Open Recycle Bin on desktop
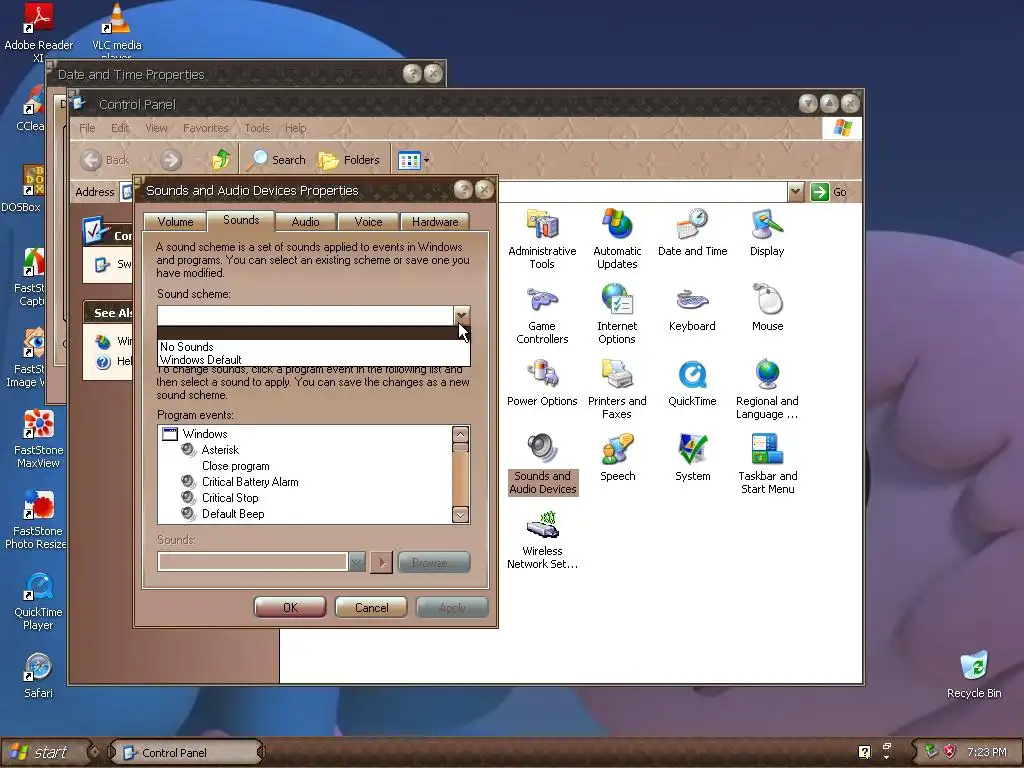Screen dimensions: 1024x768 click(x=974, y=675)
